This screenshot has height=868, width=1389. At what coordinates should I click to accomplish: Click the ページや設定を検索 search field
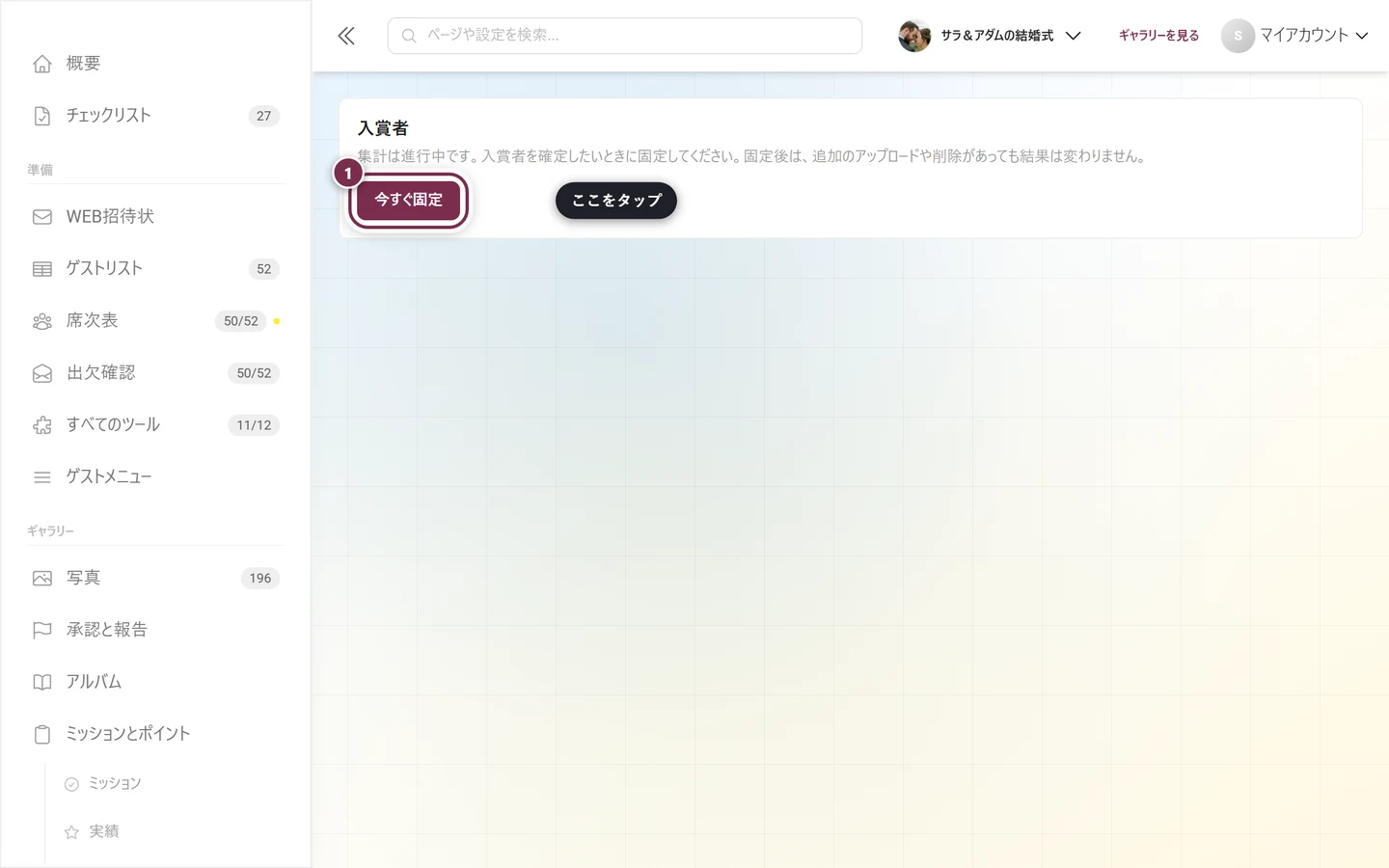[625, 36]
